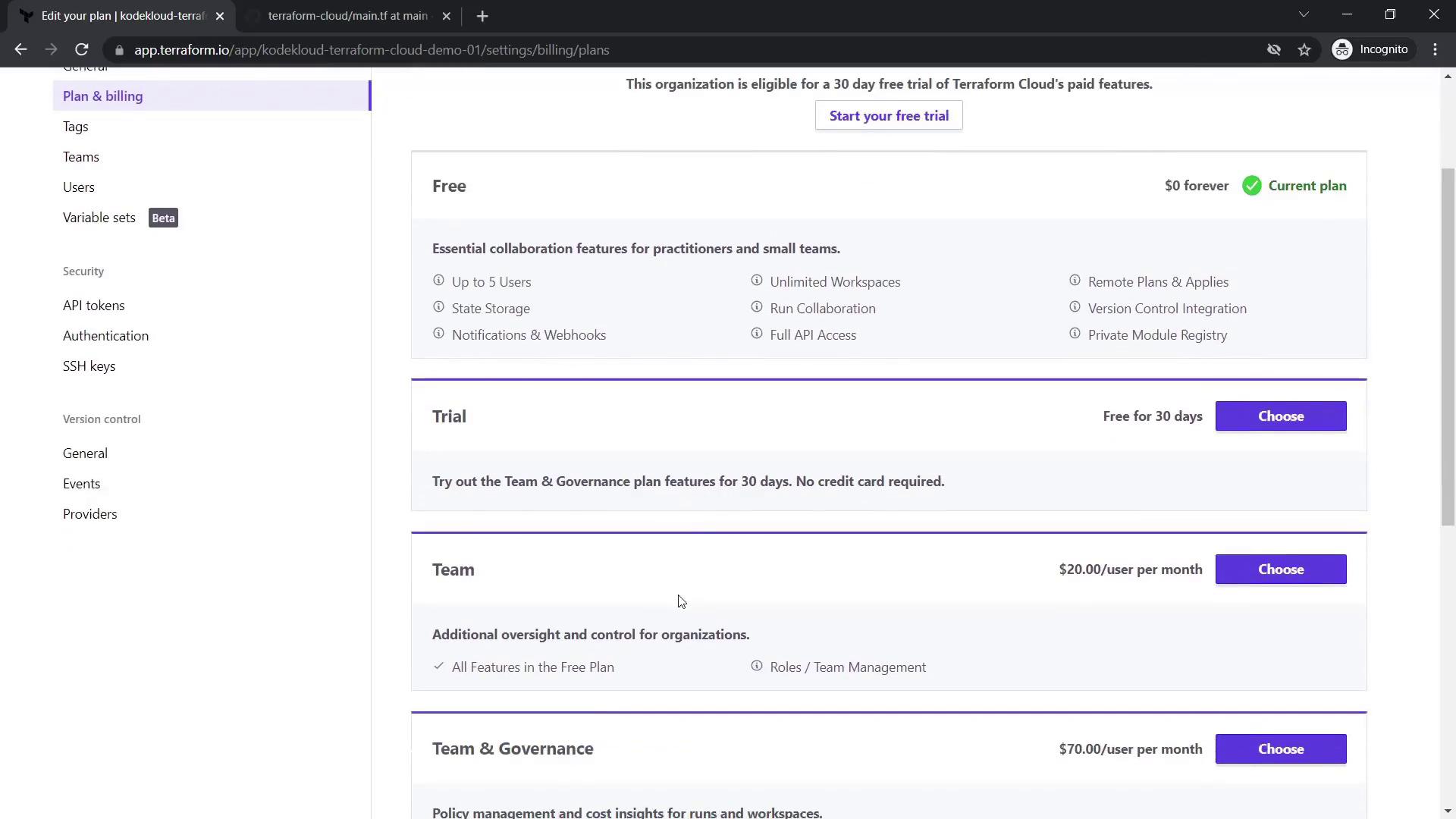The width and height of the screenshot is (1456, 819).
Task: Bookmark this page with the star icon
Action: pos(1304,50)
